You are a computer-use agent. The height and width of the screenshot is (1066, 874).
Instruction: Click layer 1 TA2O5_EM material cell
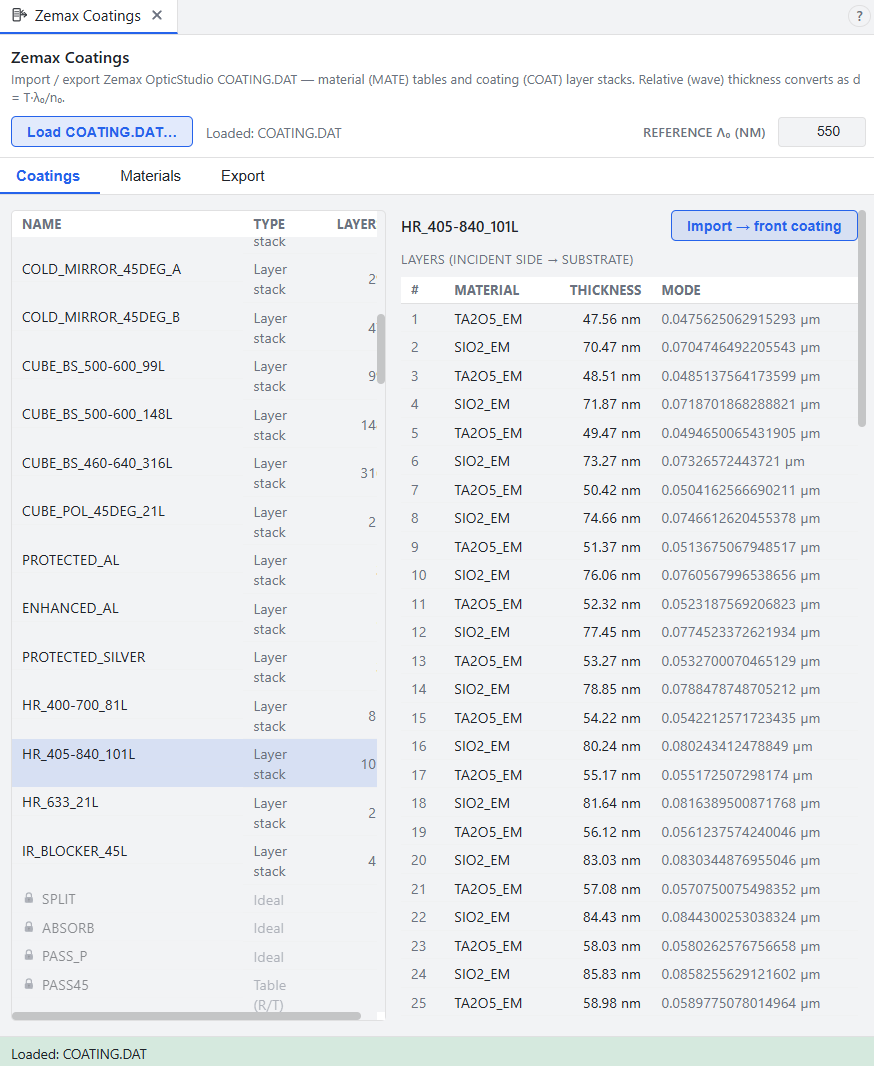(x=488, y=319)
